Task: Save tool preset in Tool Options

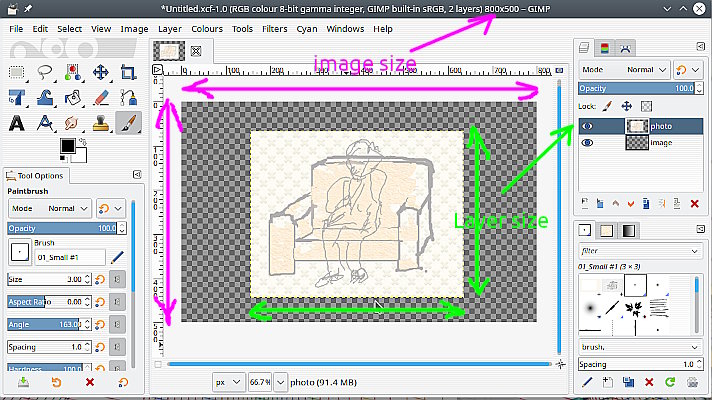Action: click(x=24, y=382)
